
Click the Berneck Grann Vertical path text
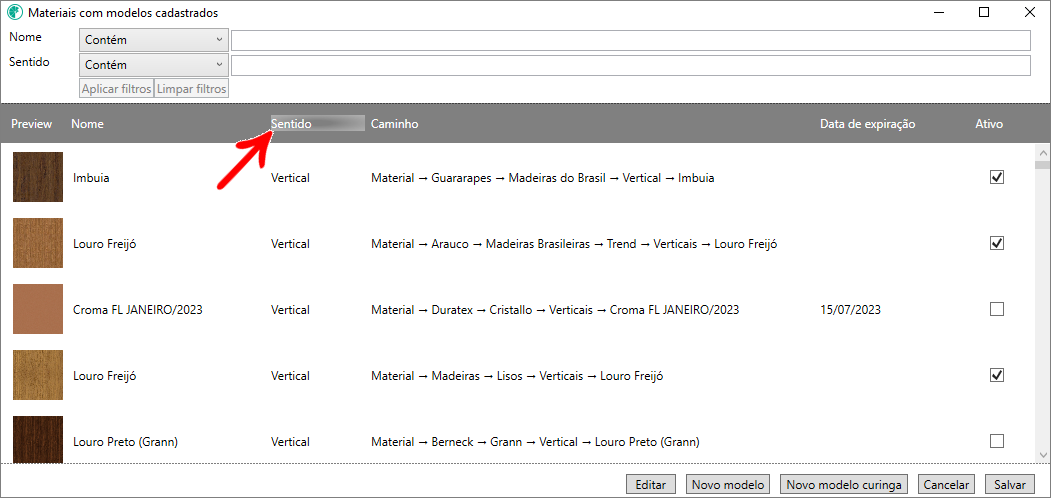535,442
